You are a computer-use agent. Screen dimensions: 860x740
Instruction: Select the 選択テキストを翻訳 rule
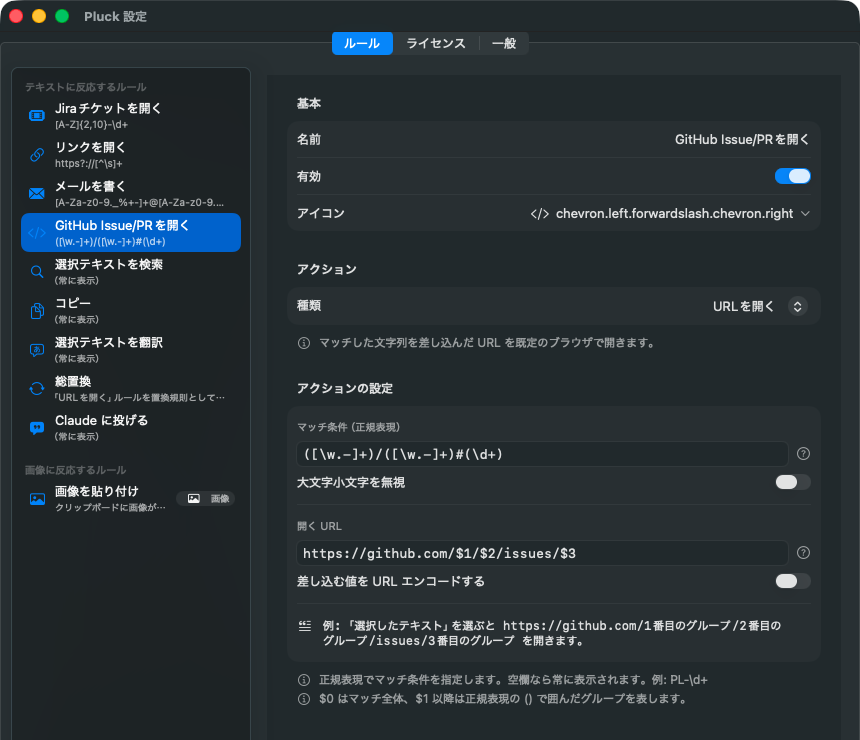coord(131,349)
